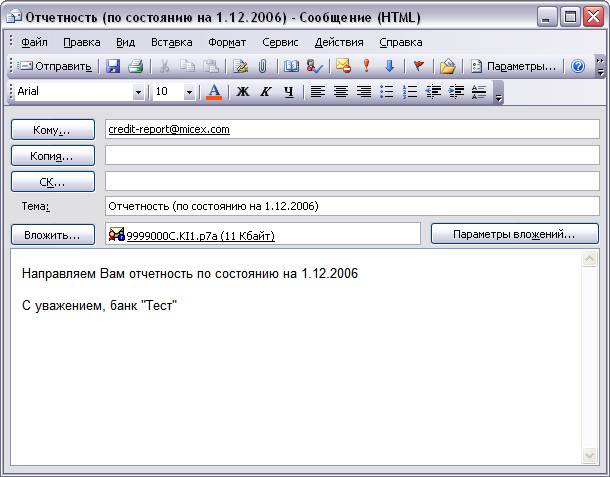Open Параметры... options in toolbar
This screenshot has height=477, width=610.
coord(513,67)
